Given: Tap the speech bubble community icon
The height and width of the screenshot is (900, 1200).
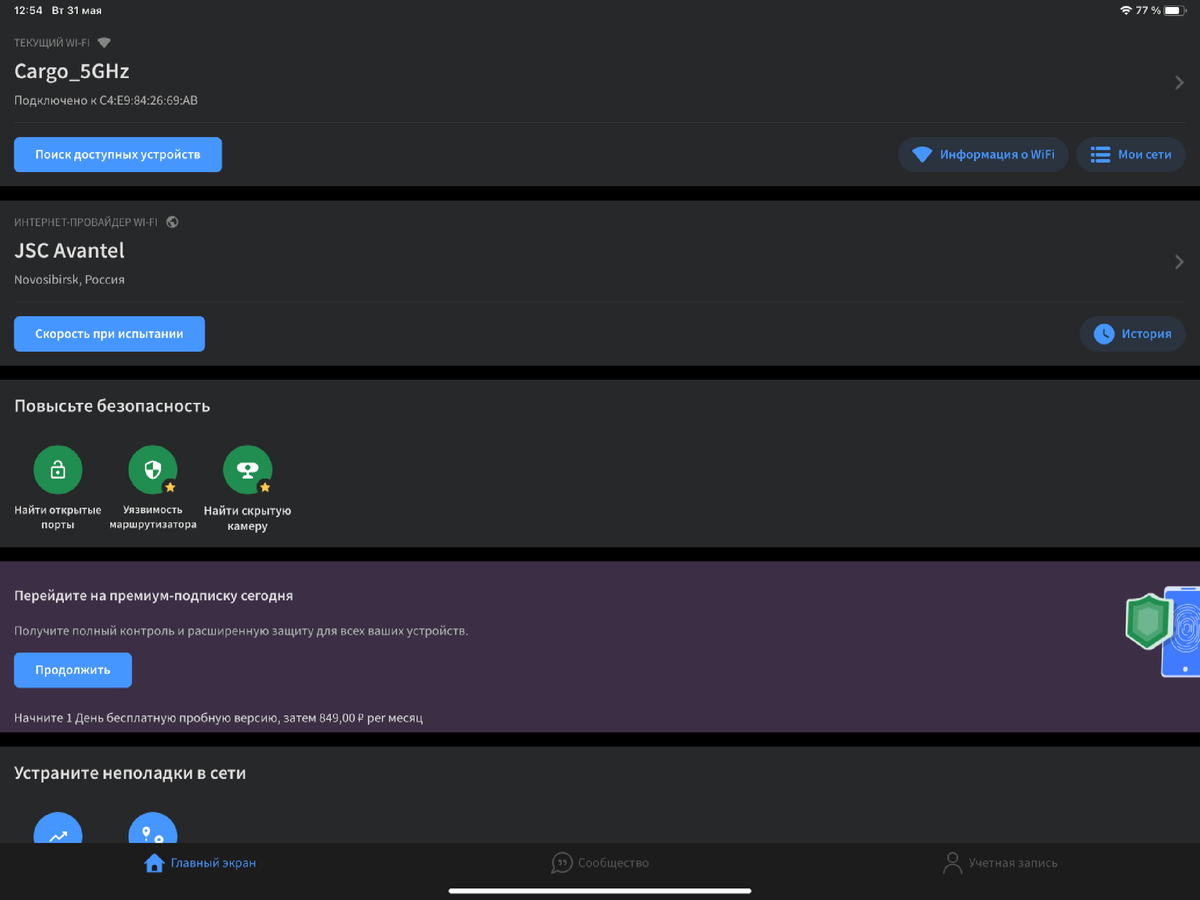Looking at the screenshot, I should pyautogui.click(x=562, y=863).
